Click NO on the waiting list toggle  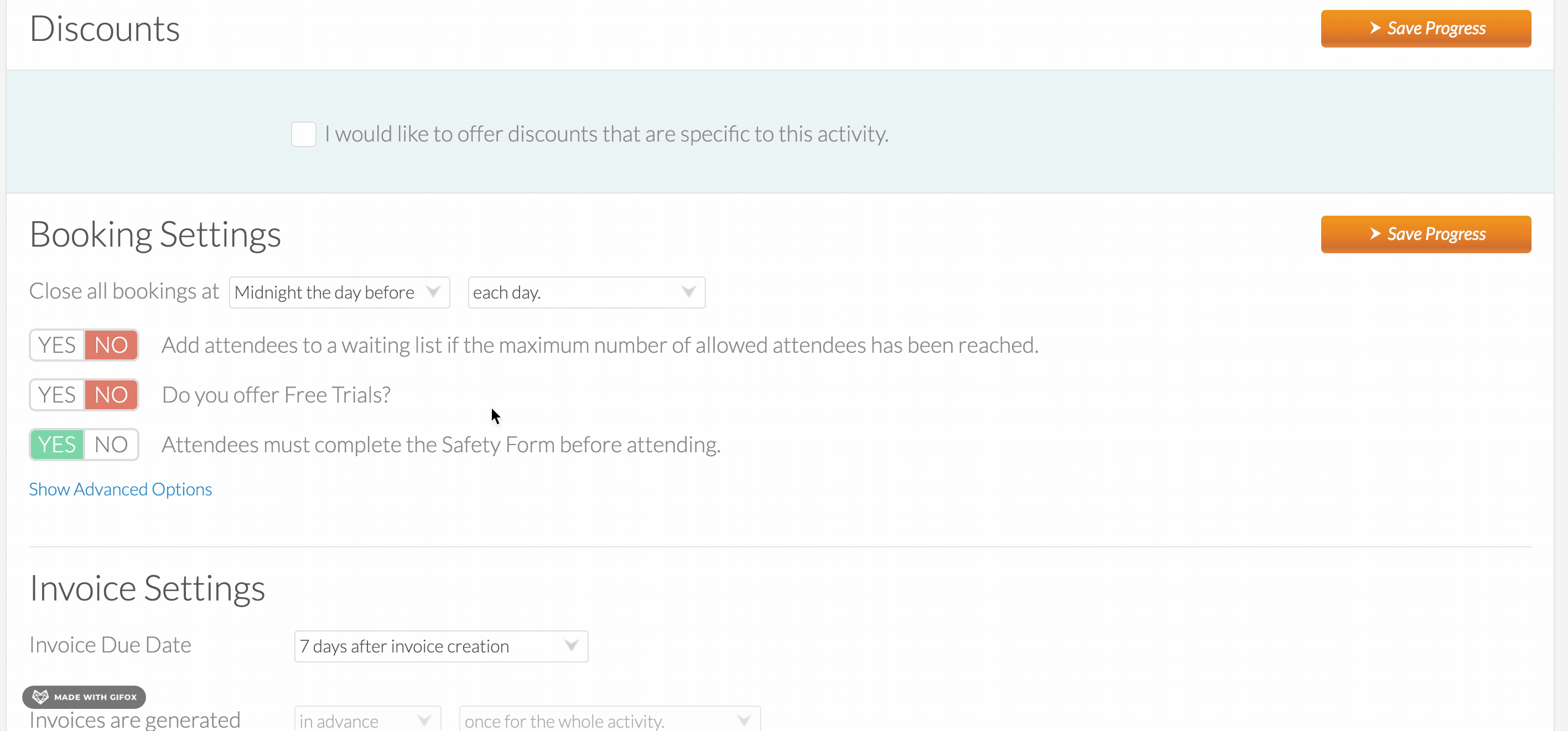[x=111, y=346]
